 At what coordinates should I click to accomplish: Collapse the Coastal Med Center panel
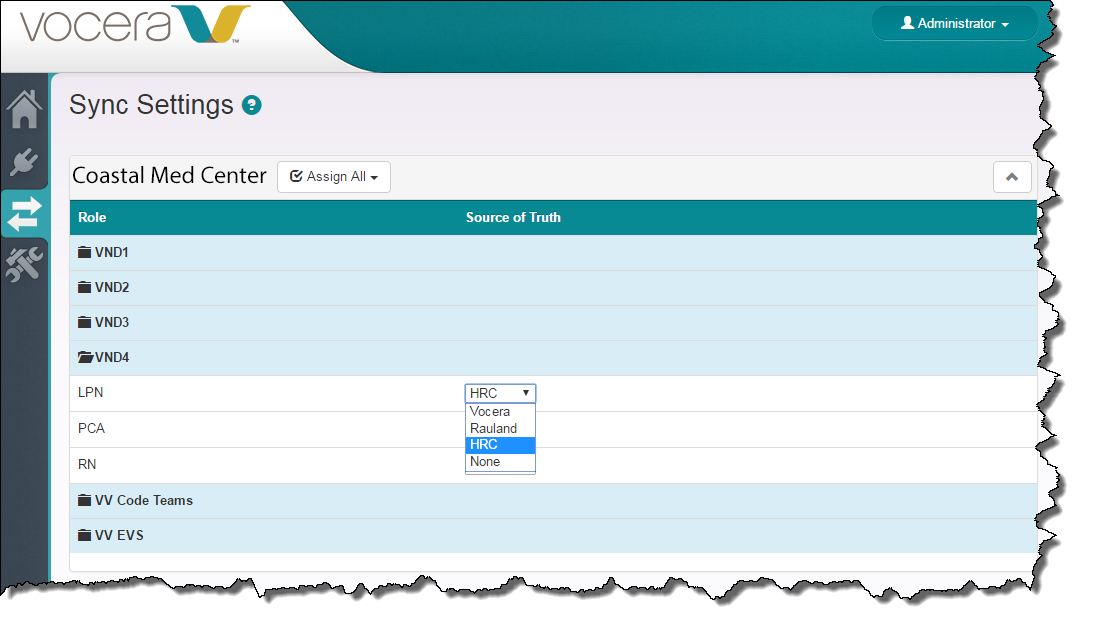coord(1011,177)
